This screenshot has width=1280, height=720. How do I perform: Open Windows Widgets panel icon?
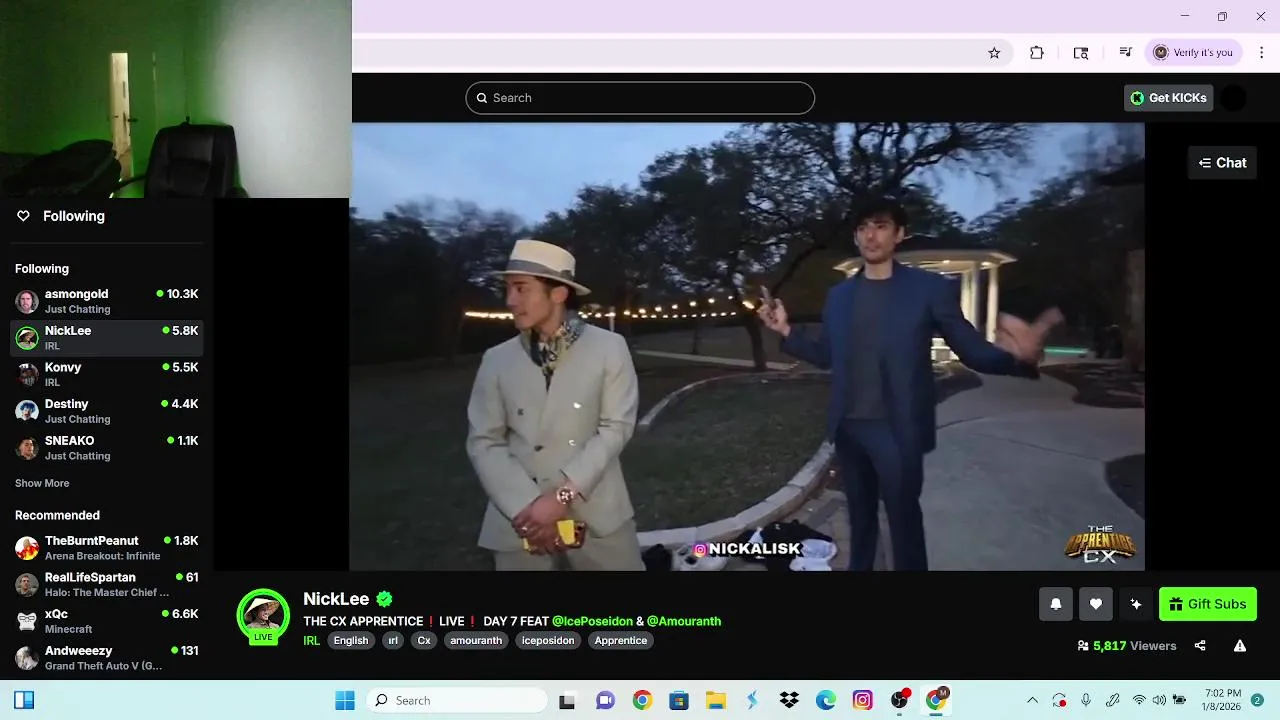tap(24, 700)
